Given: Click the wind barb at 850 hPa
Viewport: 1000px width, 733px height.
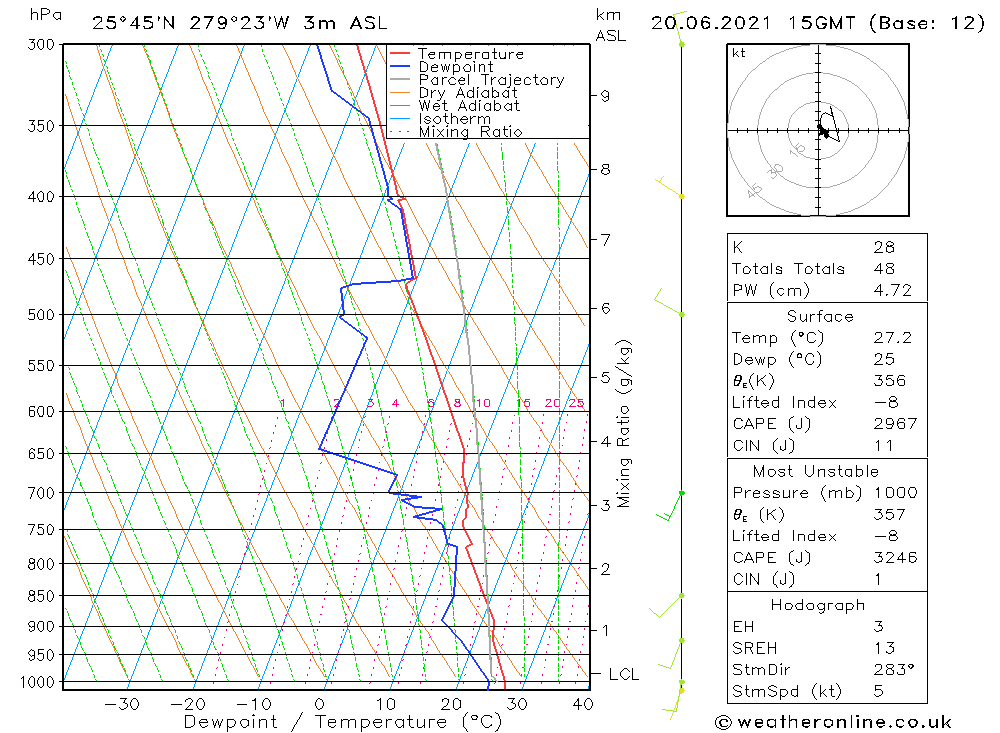Looking at the screenshot, I should tap(666, 605).
